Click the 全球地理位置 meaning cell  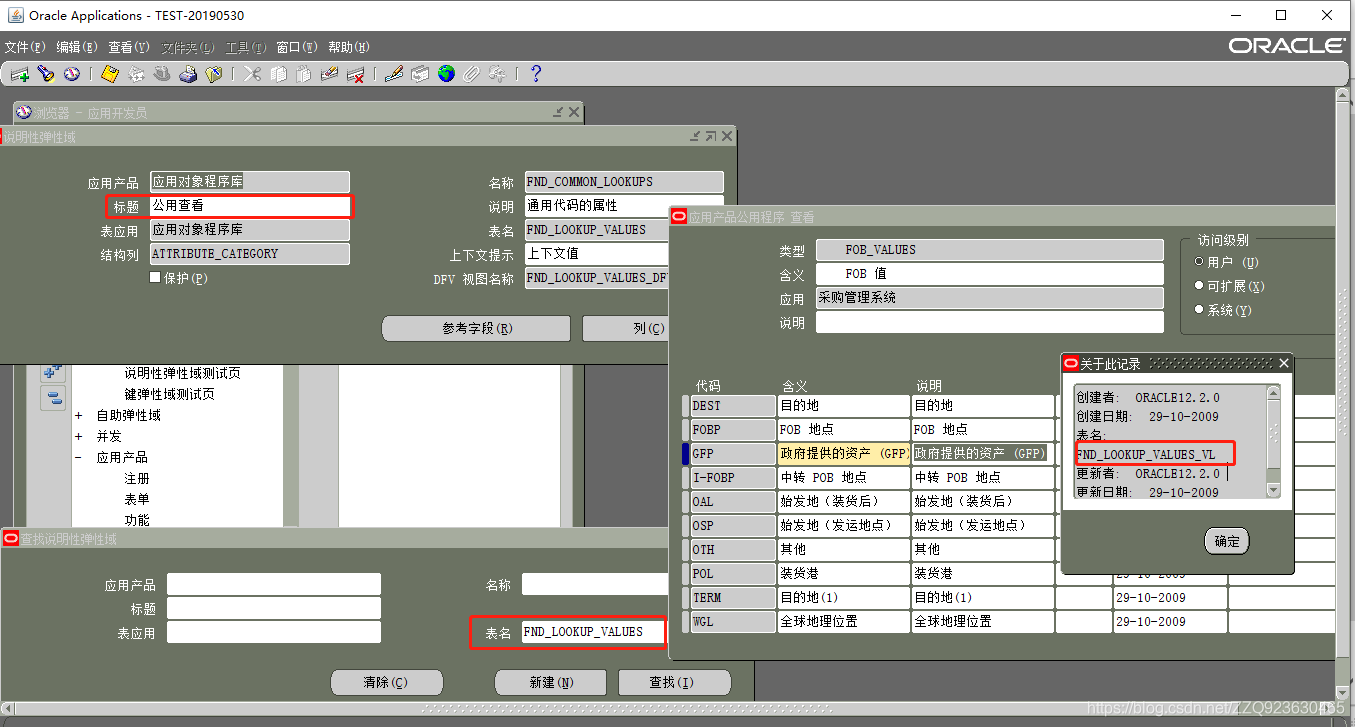point(843,622)
